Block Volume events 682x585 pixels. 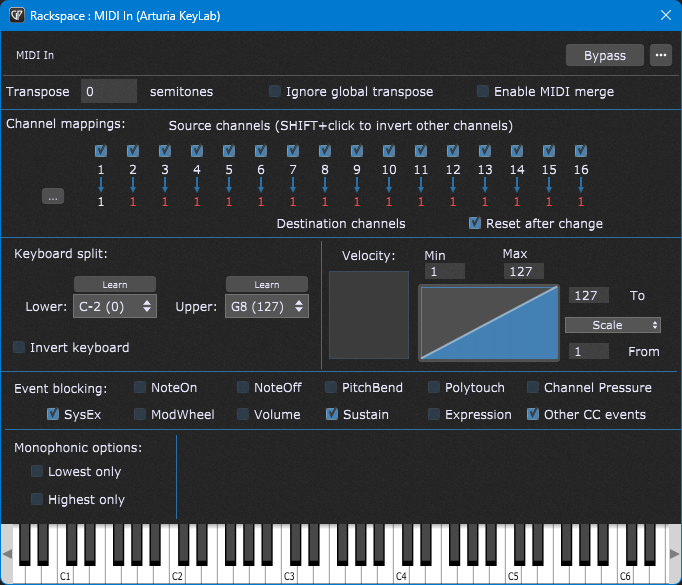tap(243, 414)
